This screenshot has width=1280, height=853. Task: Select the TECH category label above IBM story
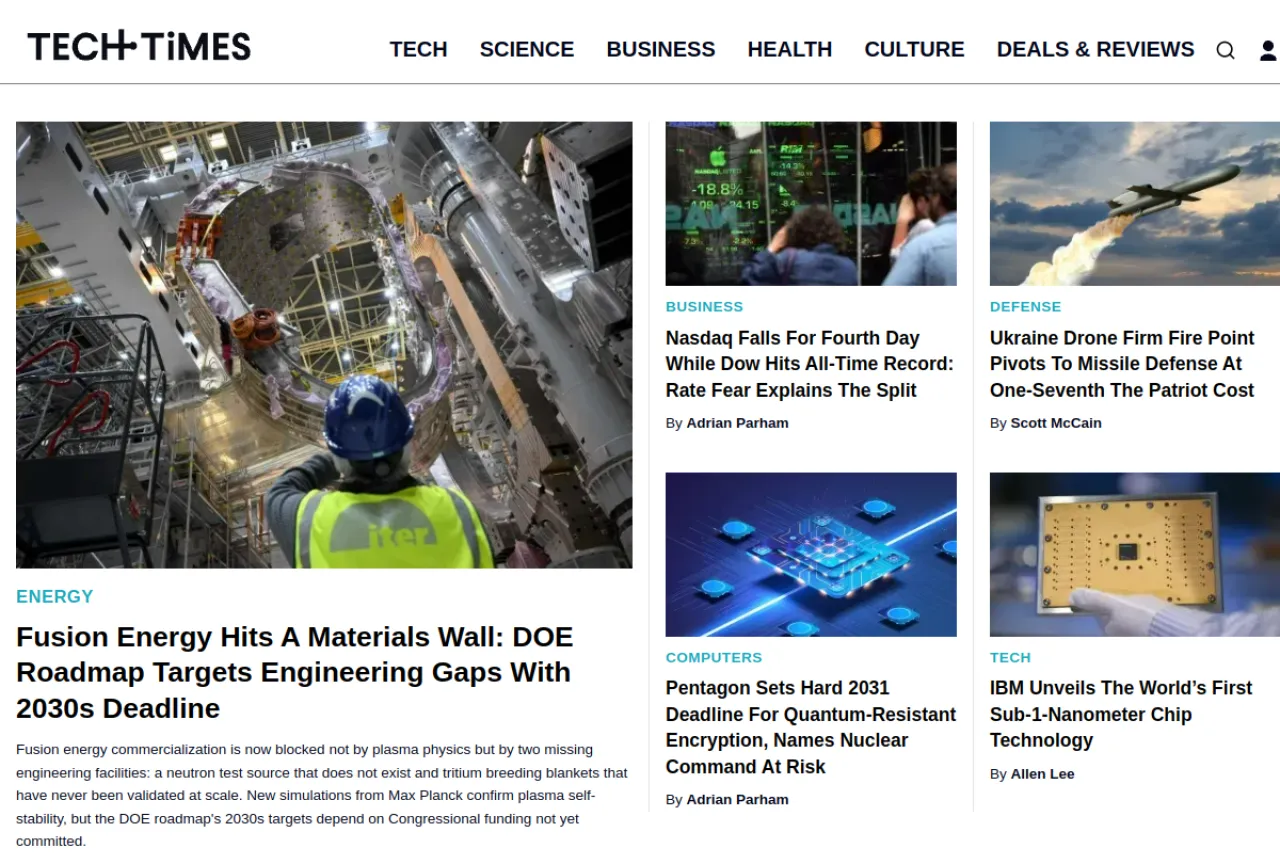click(1010, 658)
